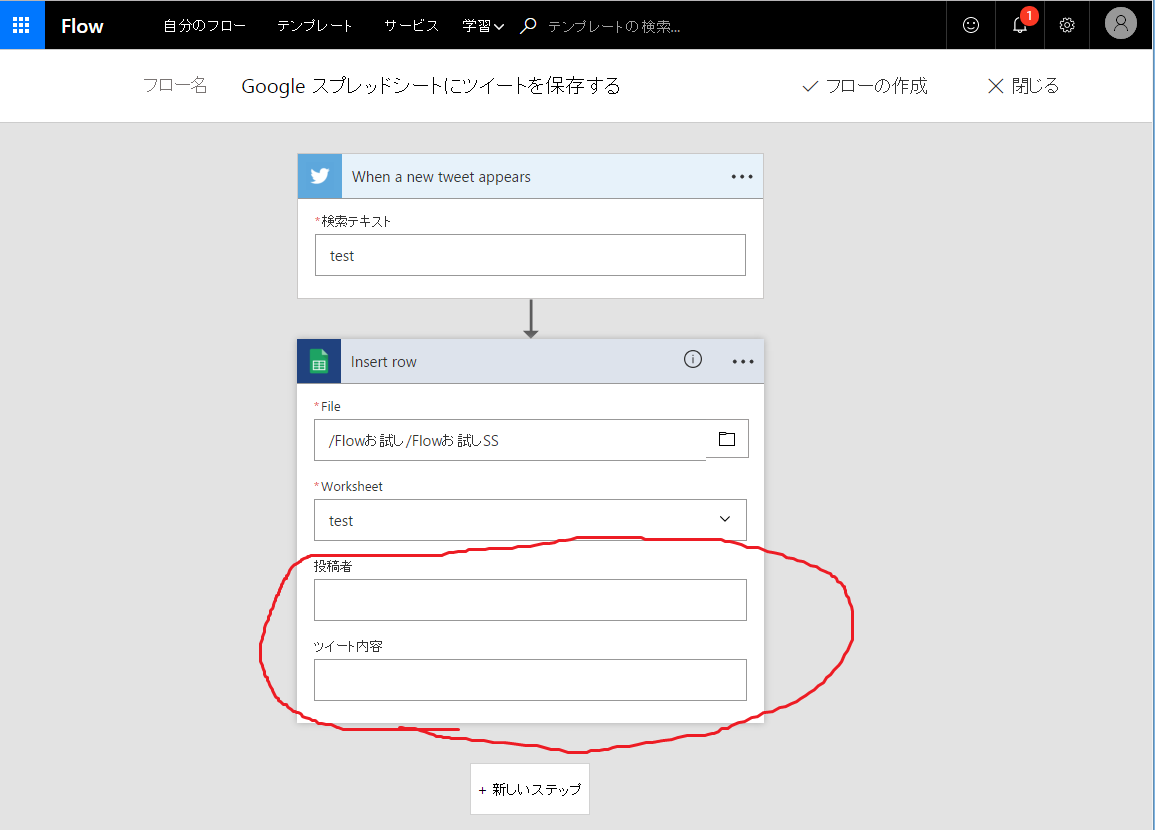Click the ツイート内容 input field
Image resolution: width=1155 pixels, height=830 pixels.
(x=530, y=680)
